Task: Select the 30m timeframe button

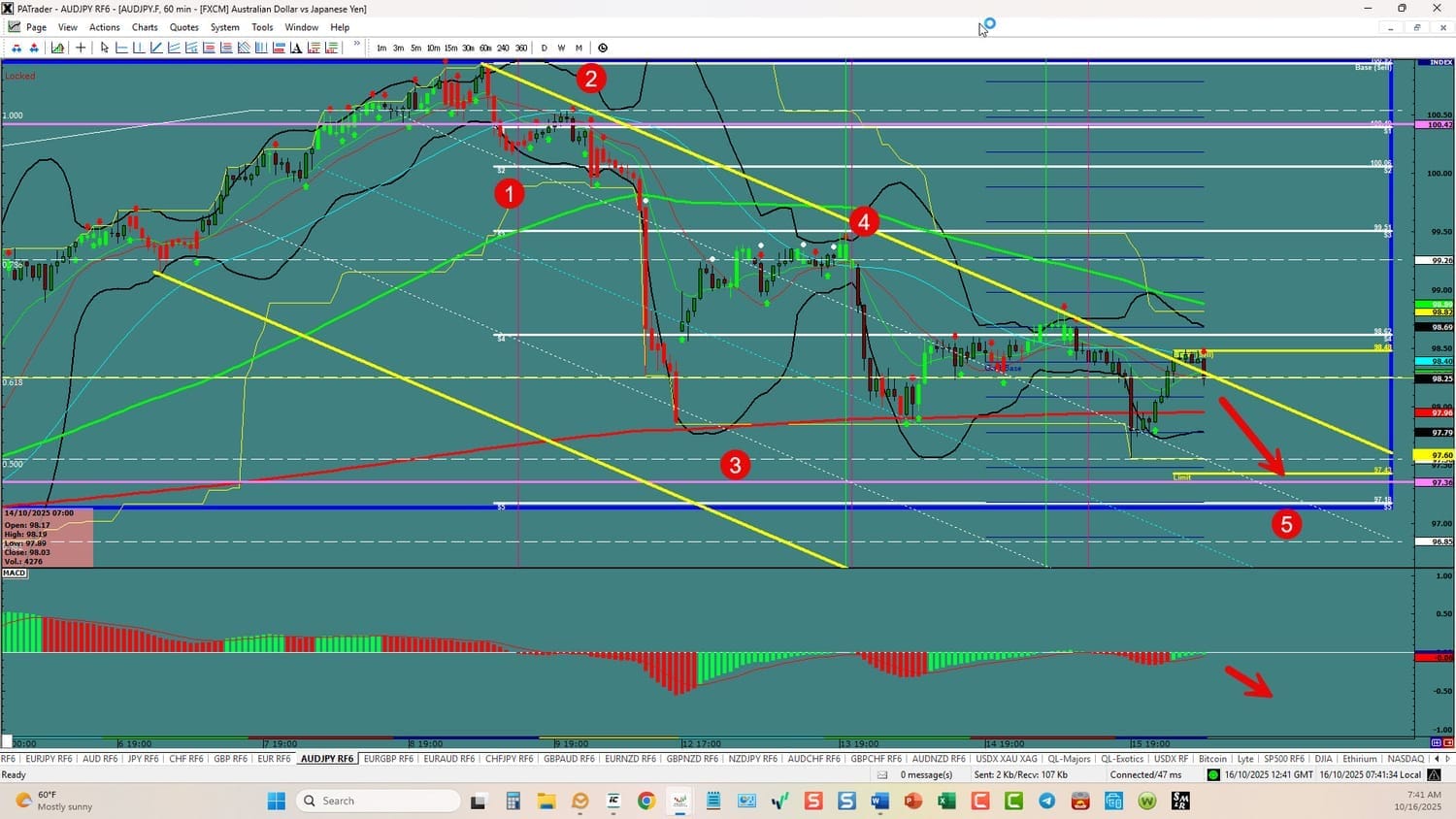Action: [x=468, y=48]
